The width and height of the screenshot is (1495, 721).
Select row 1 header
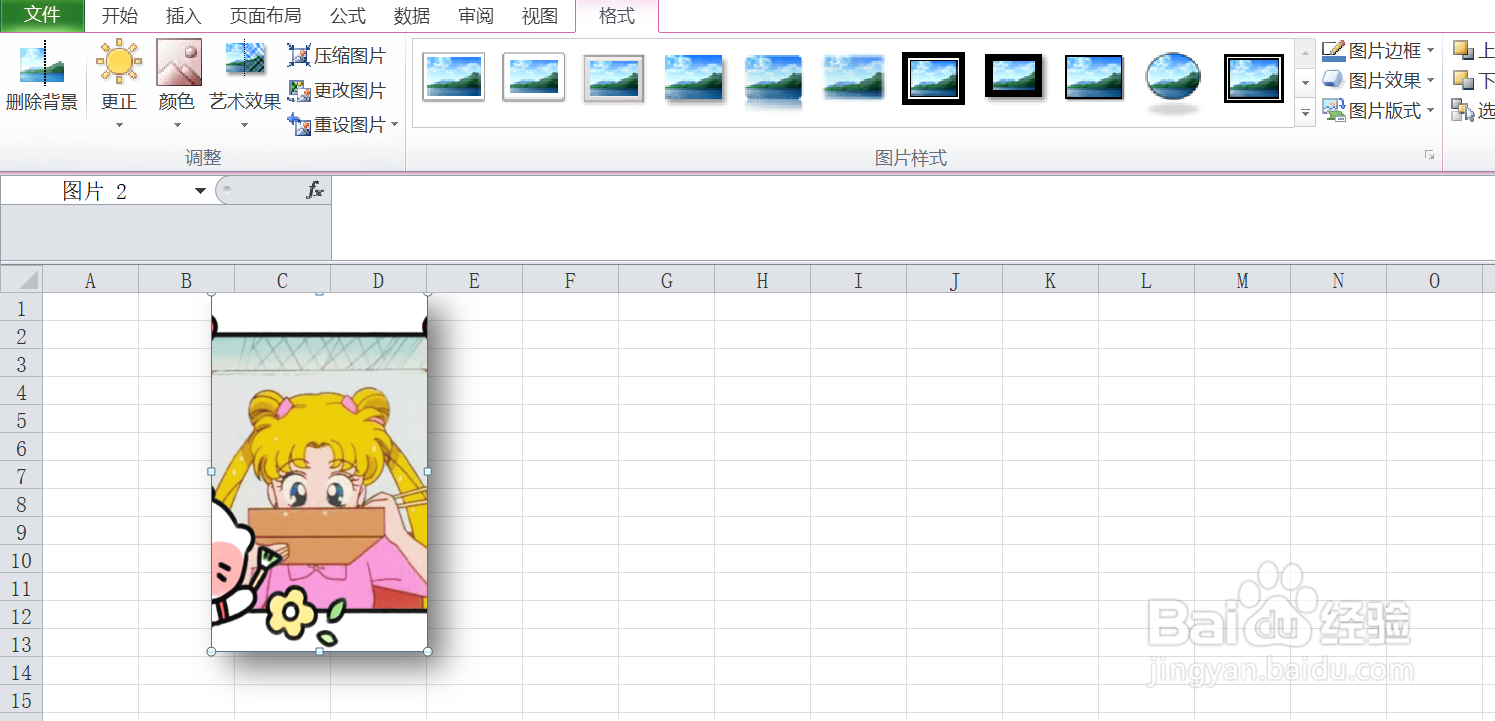pyautogui.click(x=21, y=307)
